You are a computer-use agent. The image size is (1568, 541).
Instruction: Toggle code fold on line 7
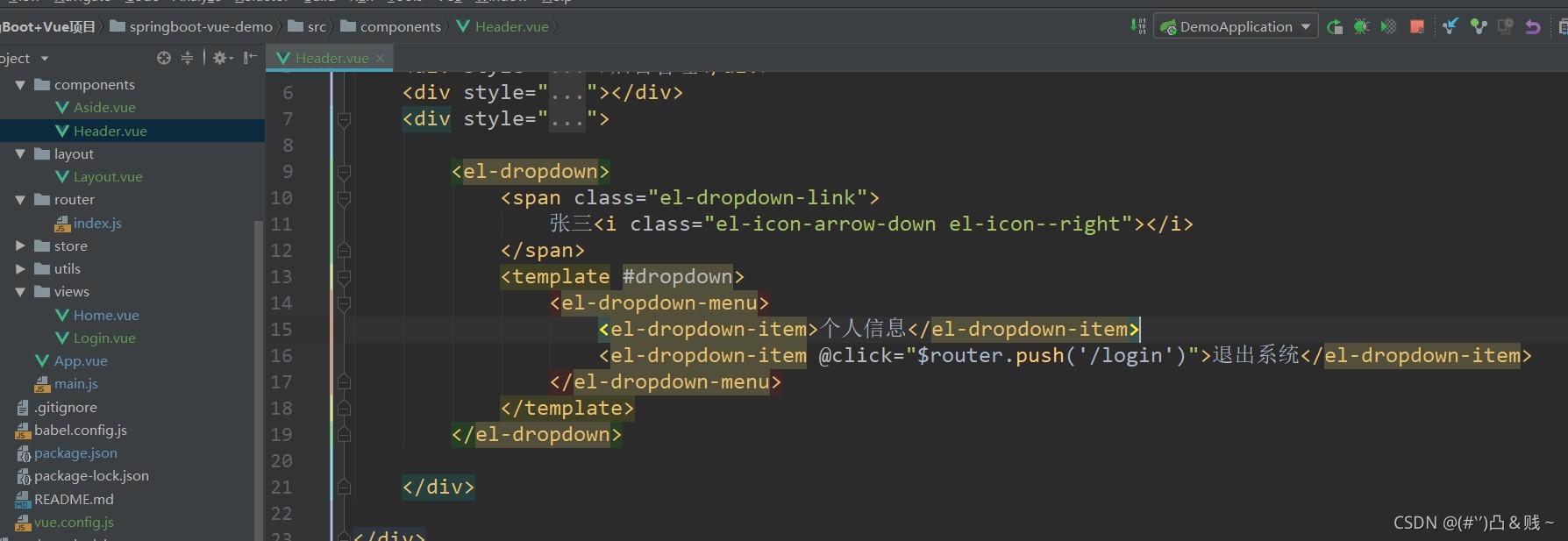344,119
